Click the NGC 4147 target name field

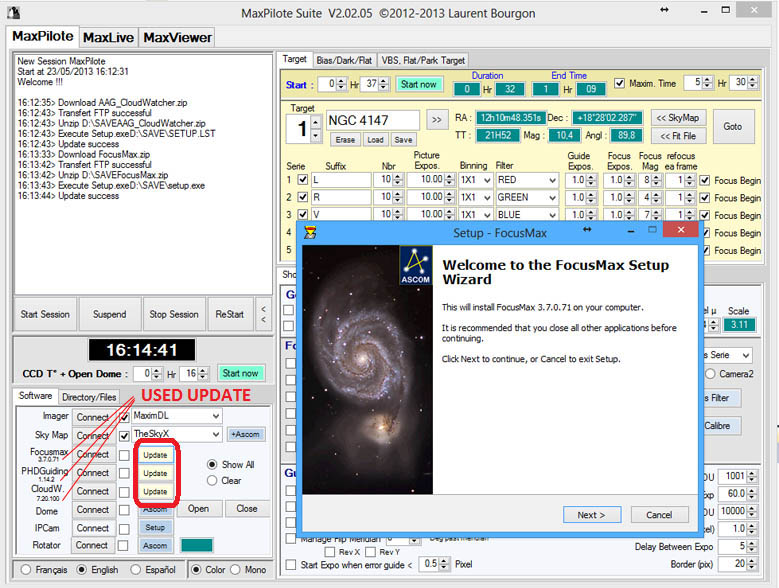[x=373, y=120]
